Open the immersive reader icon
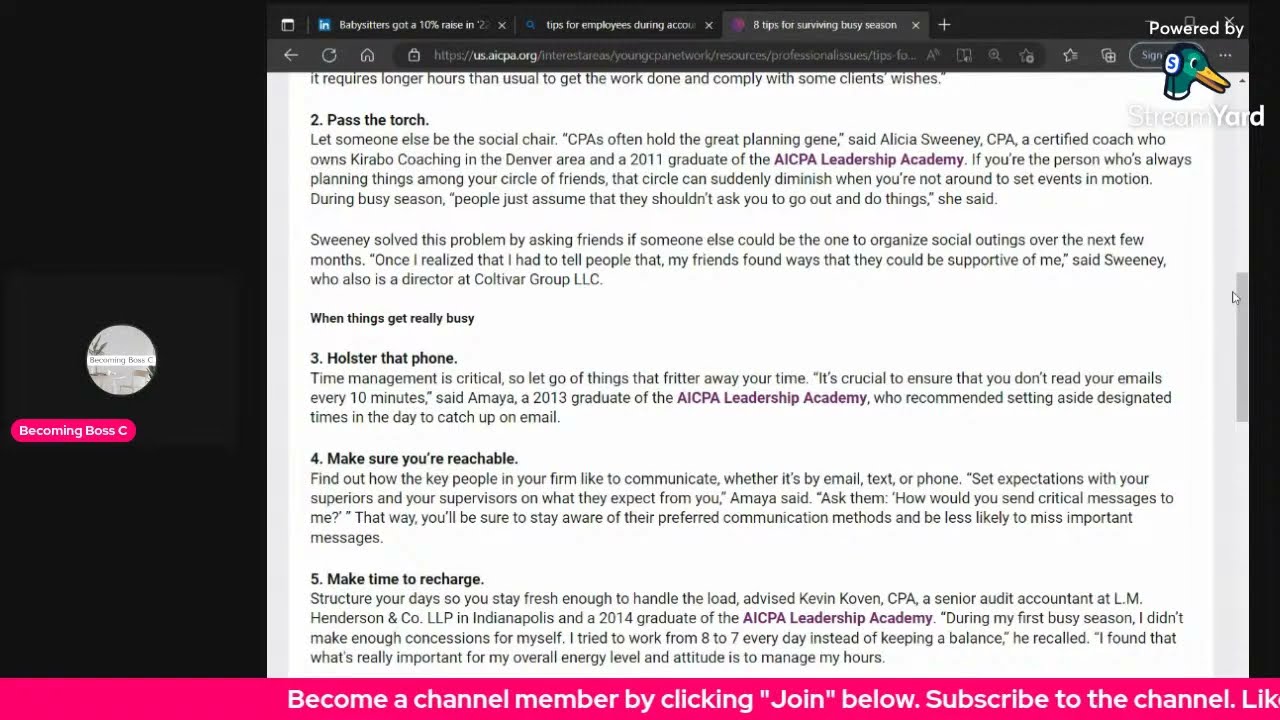 [x=964, y=55]
